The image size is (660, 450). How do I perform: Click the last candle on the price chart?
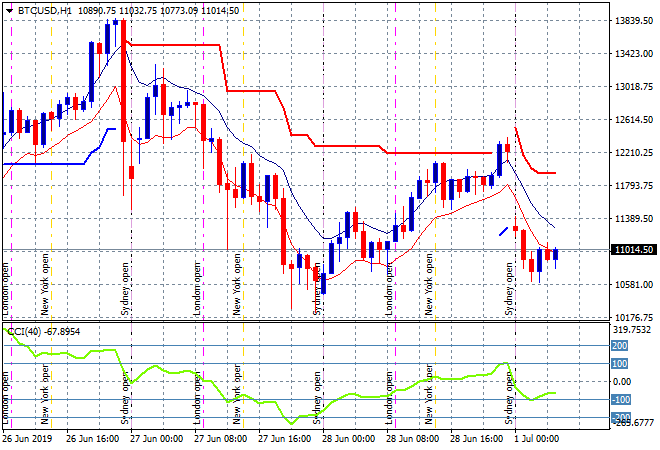pyautogui.click(x=556, y=254)
